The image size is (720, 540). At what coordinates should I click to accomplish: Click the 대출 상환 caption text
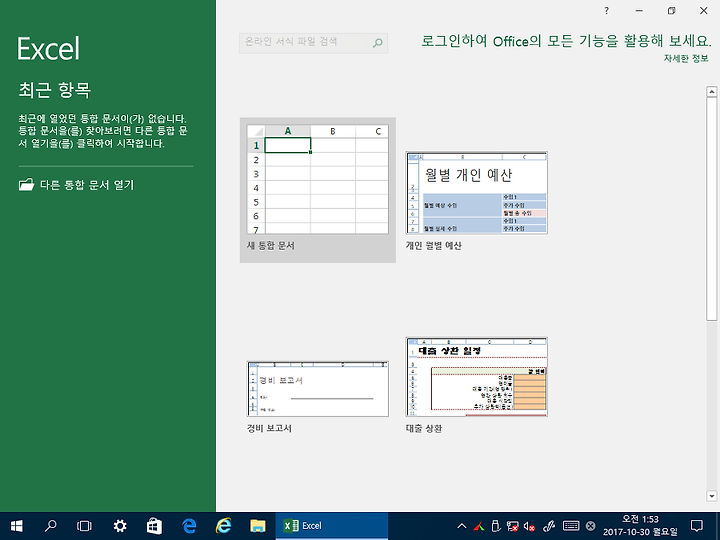click(x=424, y=428)
